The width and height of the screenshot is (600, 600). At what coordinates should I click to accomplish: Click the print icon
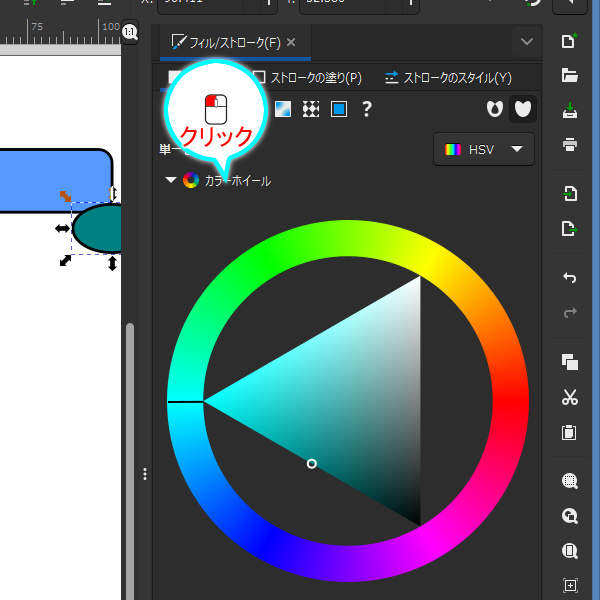pyautogui.click(x=569, y=145)
